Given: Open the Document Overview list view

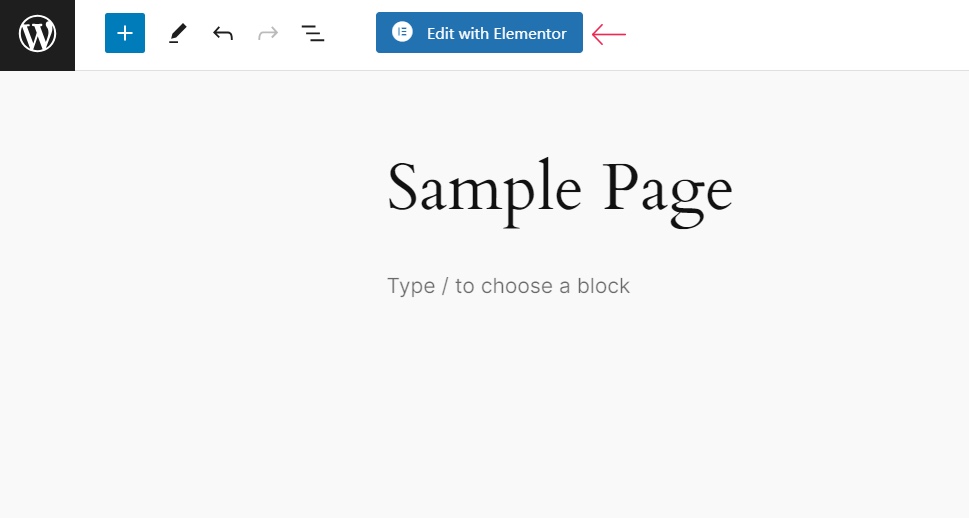Looking at the screenshot, I should click(x=313, y=33).
